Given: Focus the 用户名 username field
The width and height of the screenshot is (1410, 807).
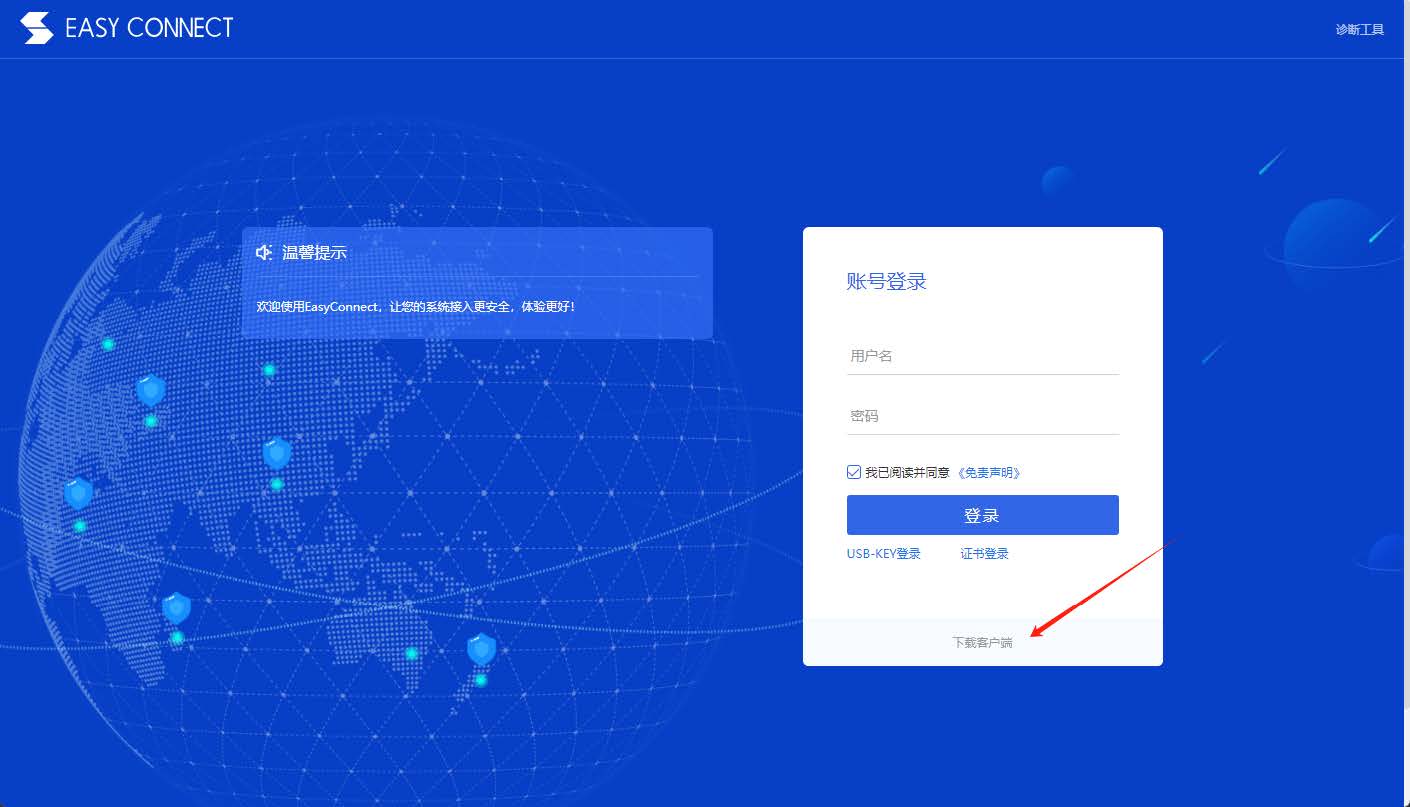Looking at the screenshot, I should pyautogui.click(x=982, y=356).
